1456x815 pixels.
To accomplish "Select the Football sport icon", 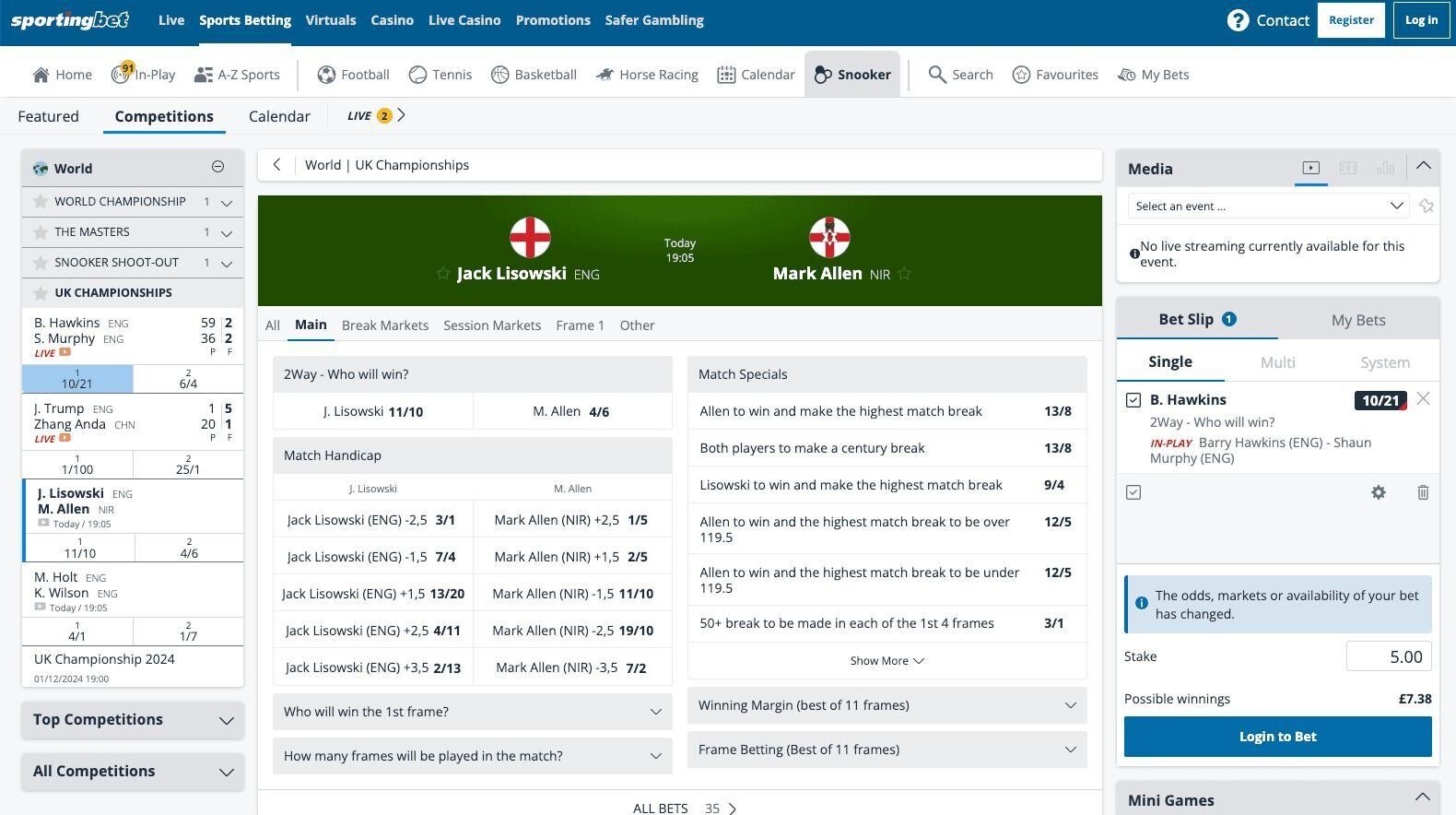I will [326, 75].
